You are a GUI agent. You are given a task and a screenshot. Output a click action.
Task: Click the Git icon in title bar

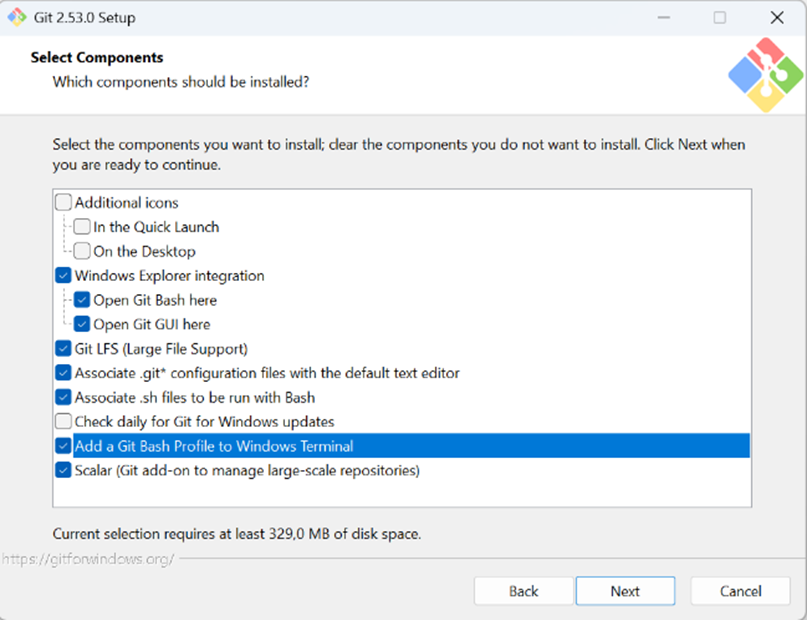(x=17, y=17)
